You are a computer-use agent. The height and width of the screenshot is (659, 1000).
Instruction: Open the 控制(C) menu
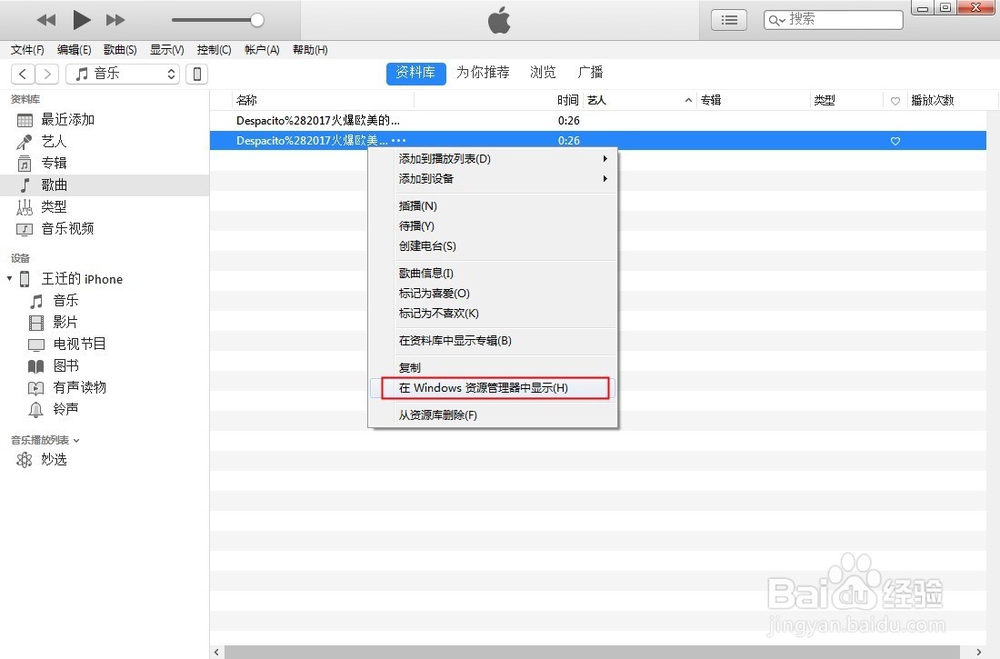(214, 50)
